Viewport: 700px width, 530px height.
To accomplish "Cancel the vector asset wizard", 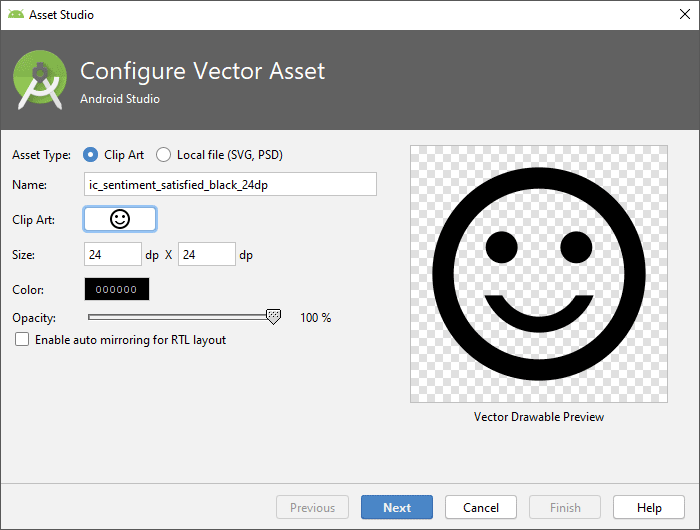I will [480, 507].
